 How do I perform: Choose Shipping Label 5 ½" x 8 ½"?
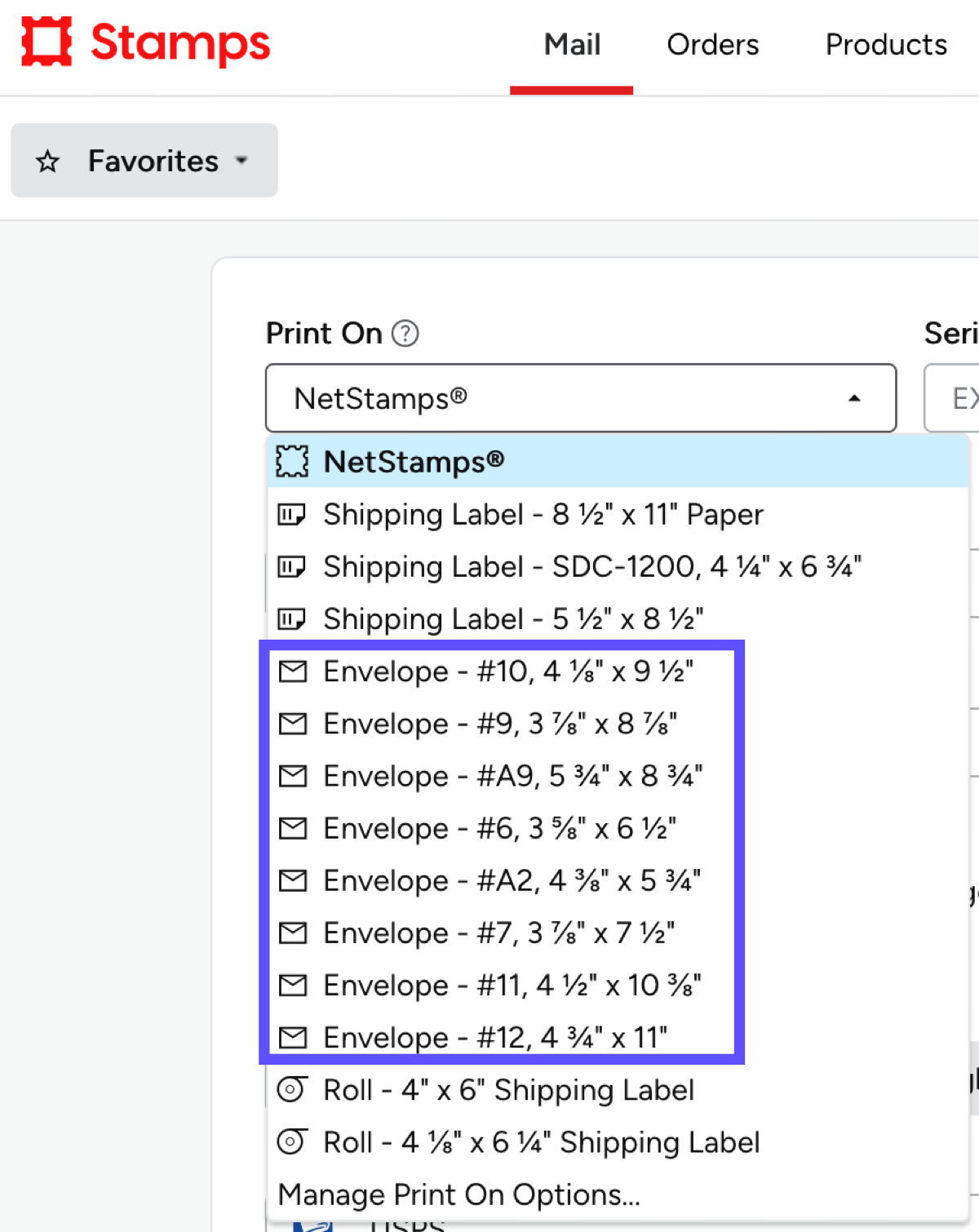coord(618,619)
